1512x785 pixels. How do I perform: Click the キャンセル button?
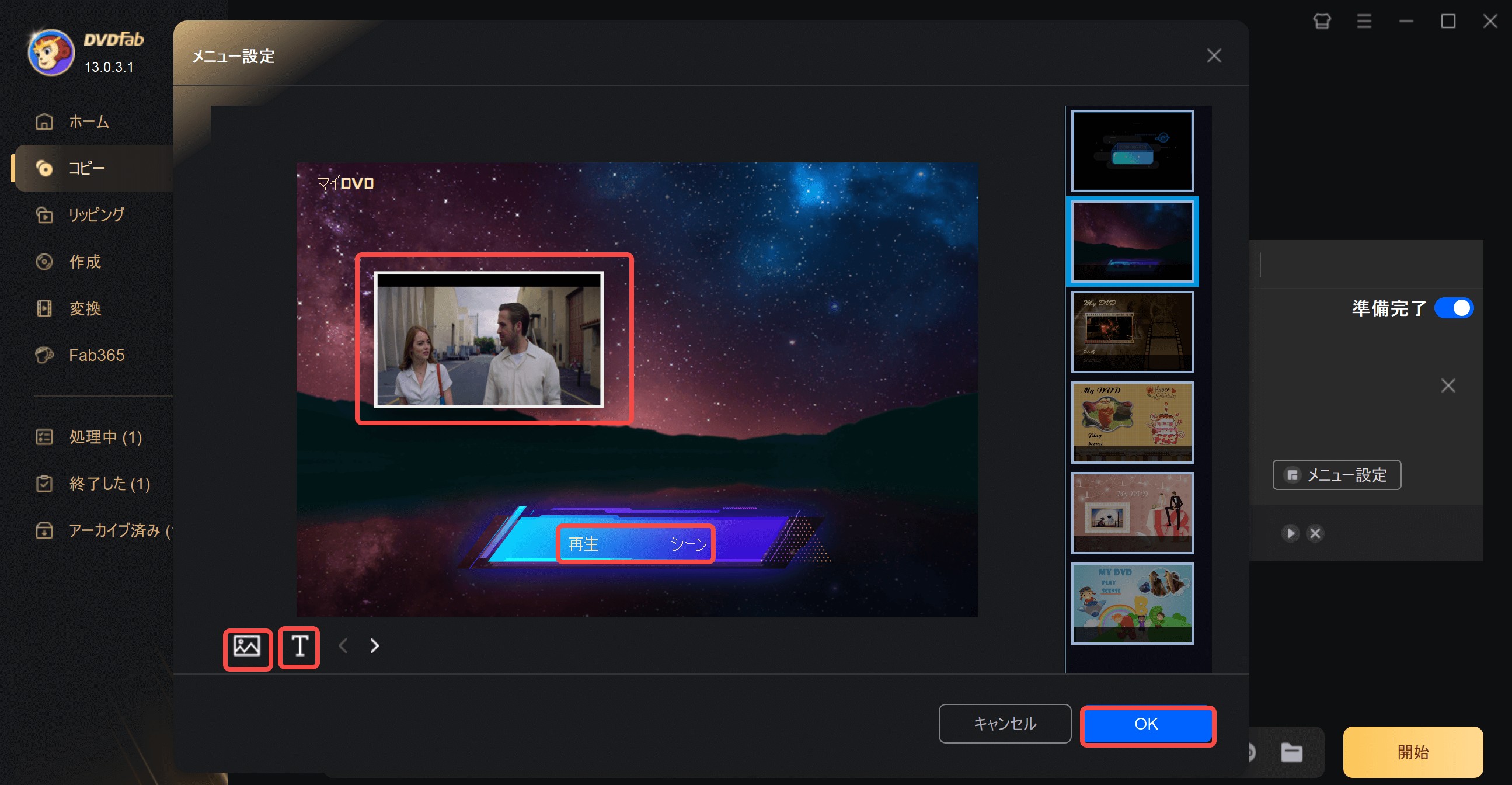[x=1004, y=723]
